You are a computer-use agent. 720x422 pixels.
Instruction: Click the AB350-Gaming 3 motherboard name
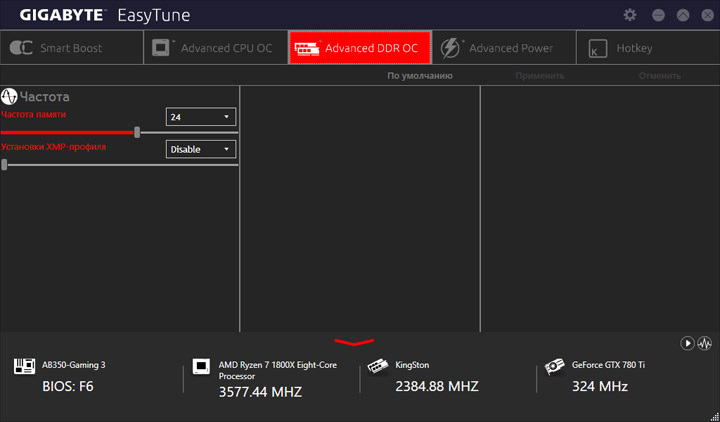(x=73, y=365)
